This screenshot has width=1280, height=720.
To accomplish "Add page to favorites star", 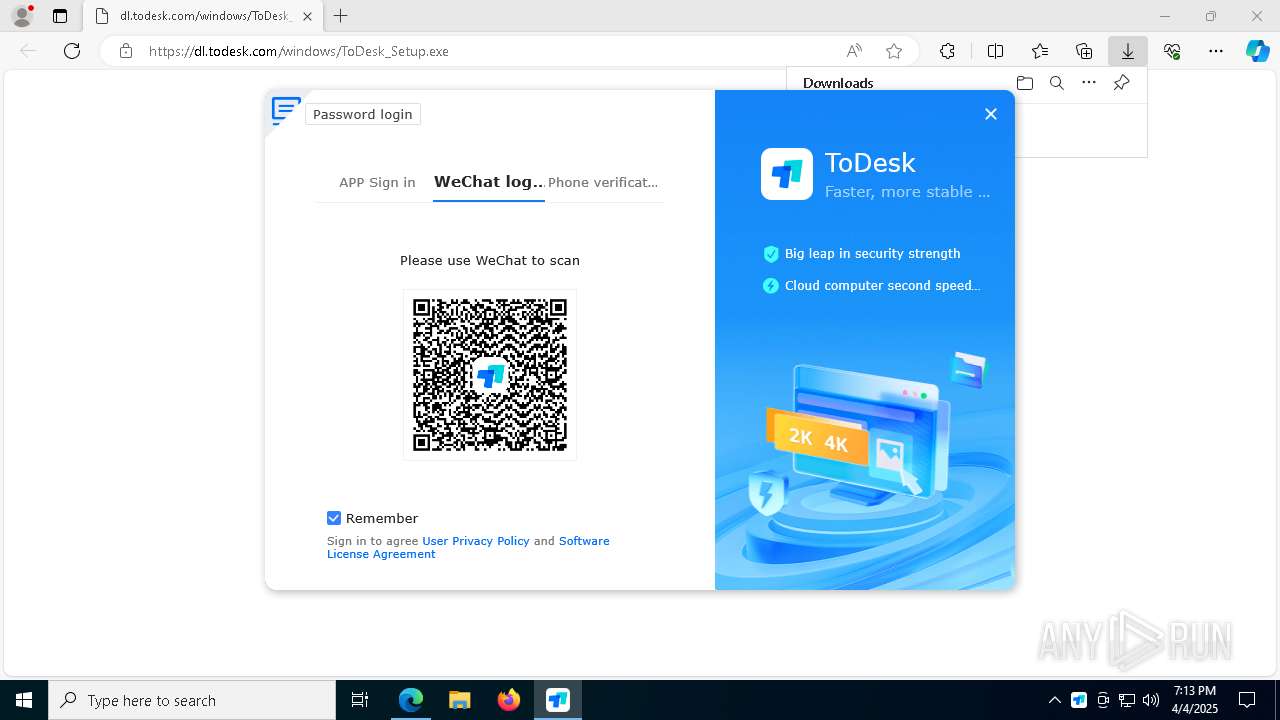I will click(894, 51).
